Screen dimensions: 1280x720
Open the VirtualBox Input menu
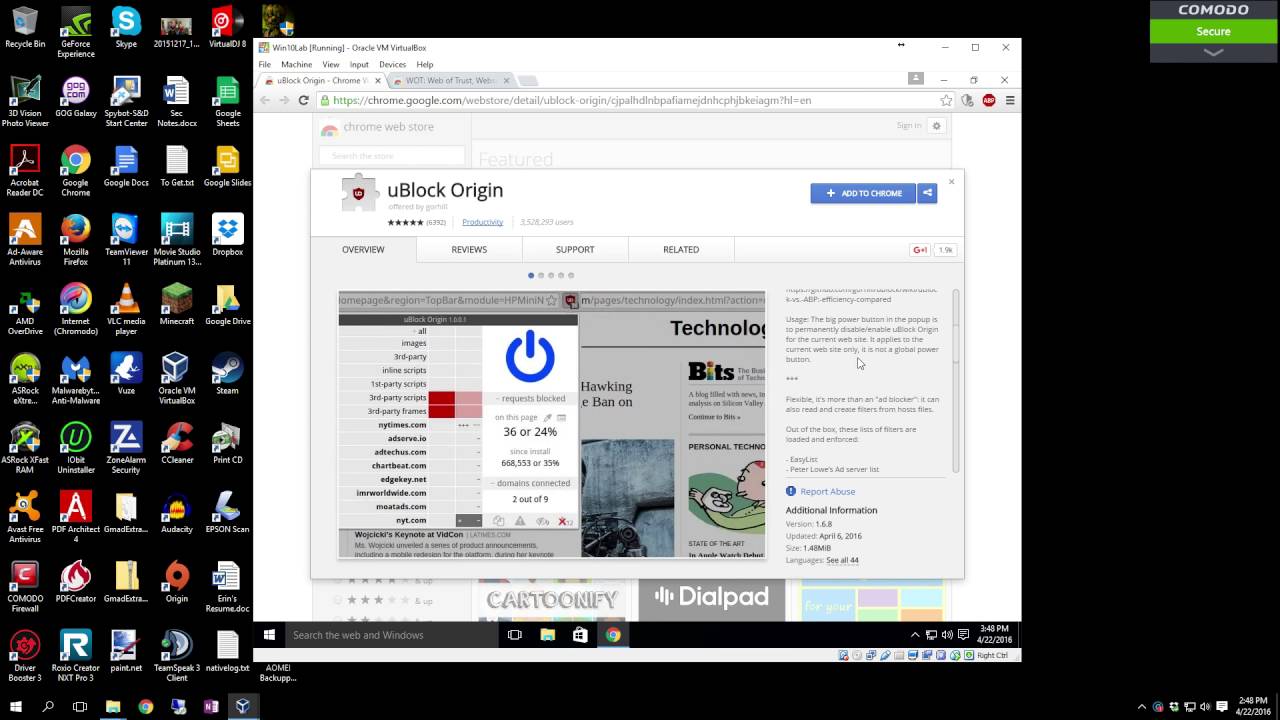[x=359, y=64]
